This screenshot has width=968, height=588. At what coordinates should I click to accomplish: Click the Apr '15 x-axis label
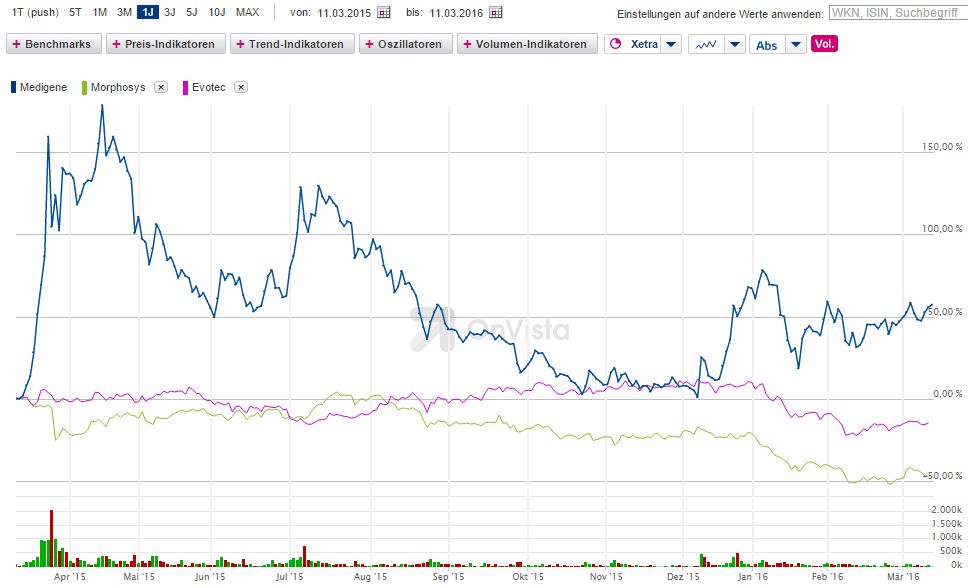69,577
